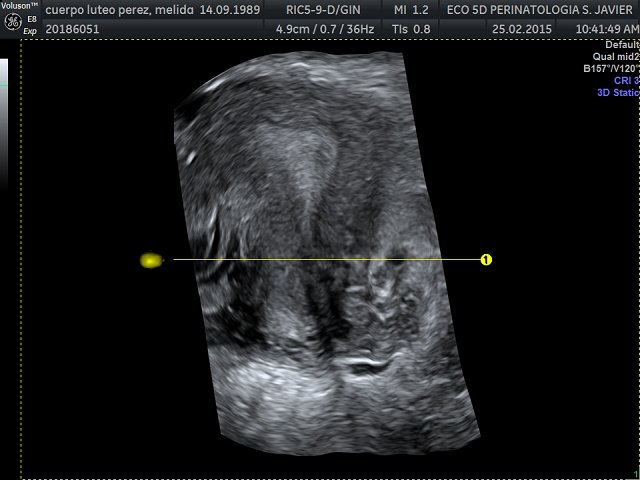Click the 'Voluson' brand label

click(x=19, y=6)
